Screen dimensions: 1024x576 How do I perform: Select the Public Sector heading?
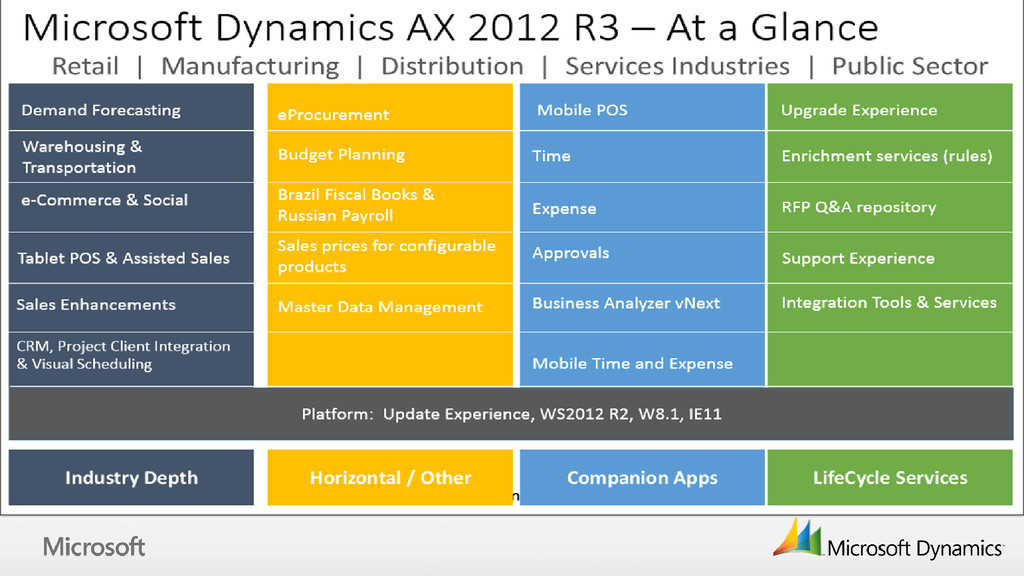click(x=910, y=66)
